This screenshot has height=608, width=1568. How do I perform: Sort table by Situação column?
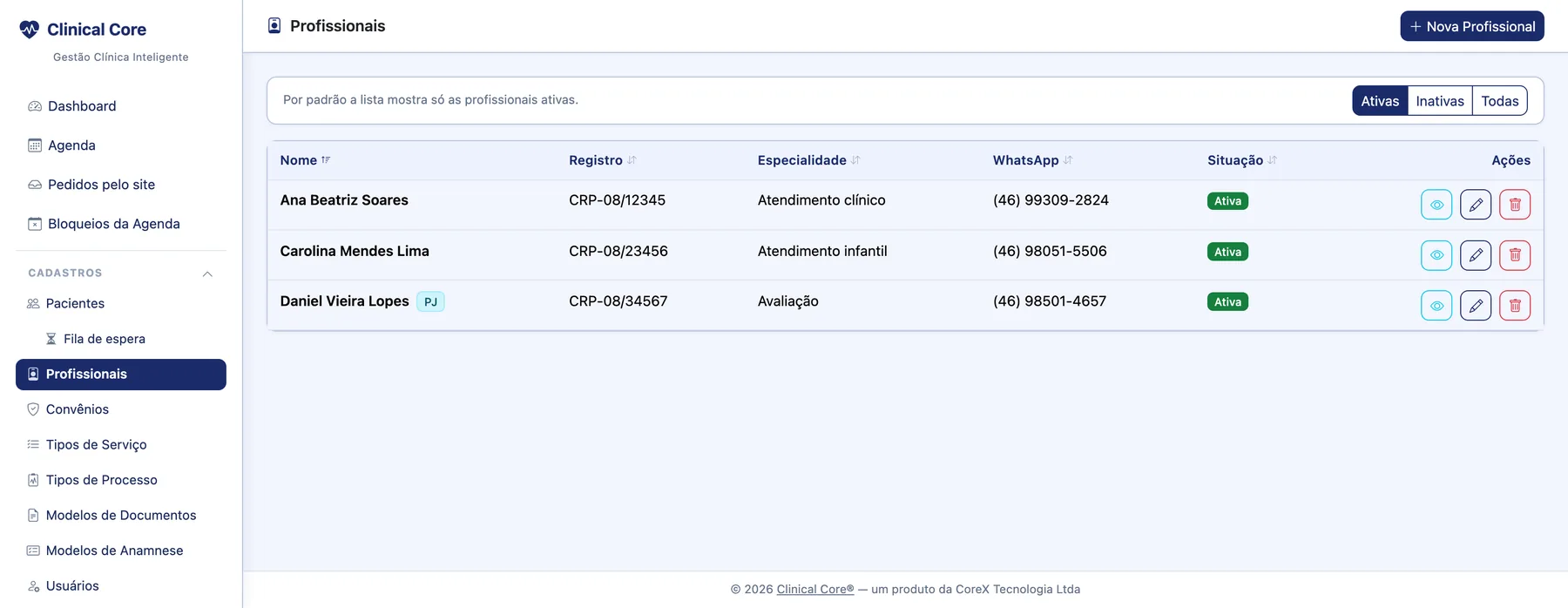(x=1242, y=160)
